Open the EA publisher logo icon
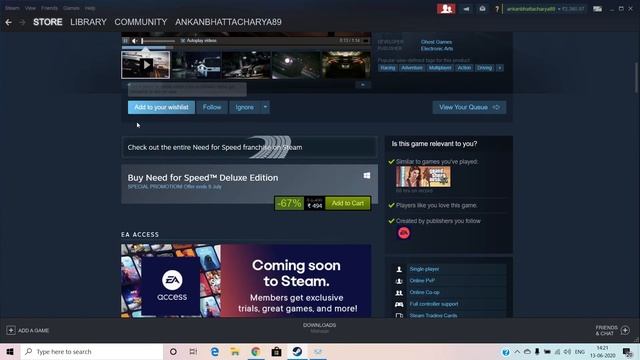Screen dimensions: 640x360 pos(404,233)
